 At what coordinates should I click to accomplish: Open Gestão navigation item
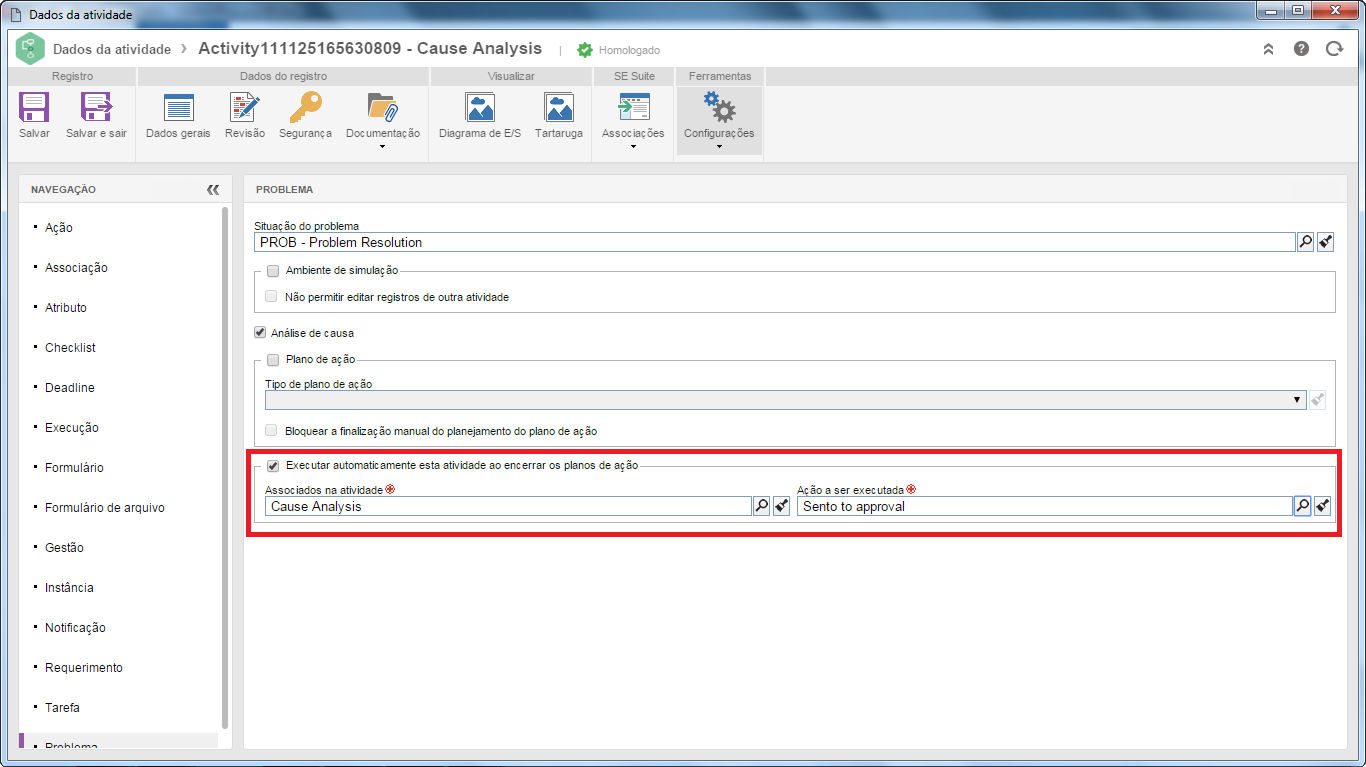click(x=64, y=547)
